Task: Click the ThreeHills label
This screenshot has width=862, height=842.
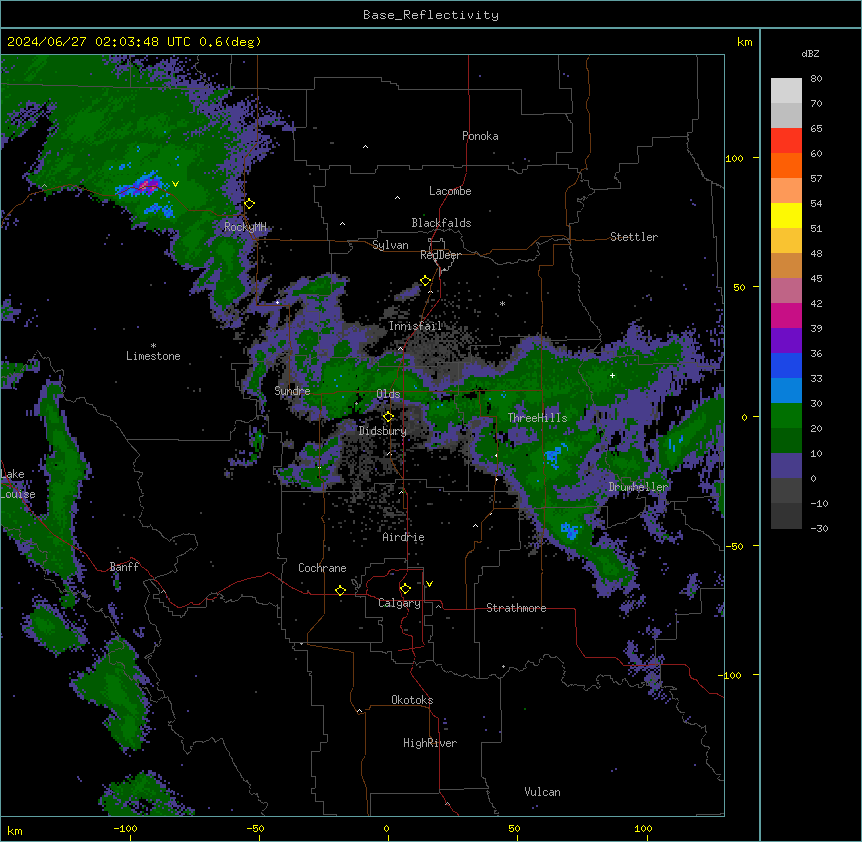Action: pos(538,418)
